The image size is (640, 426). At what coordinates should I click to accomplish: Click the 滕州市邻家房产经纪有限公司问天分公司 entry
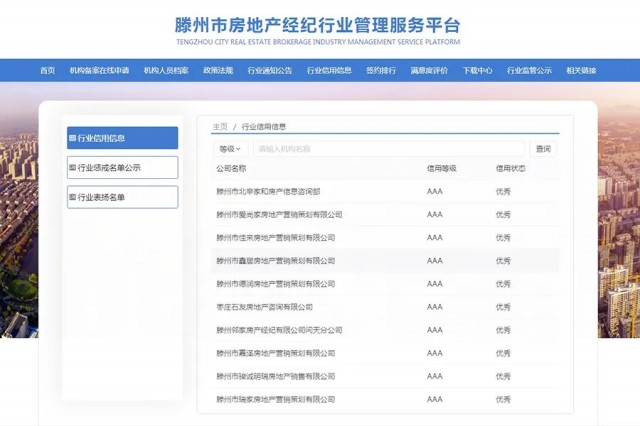pos(279,330)
